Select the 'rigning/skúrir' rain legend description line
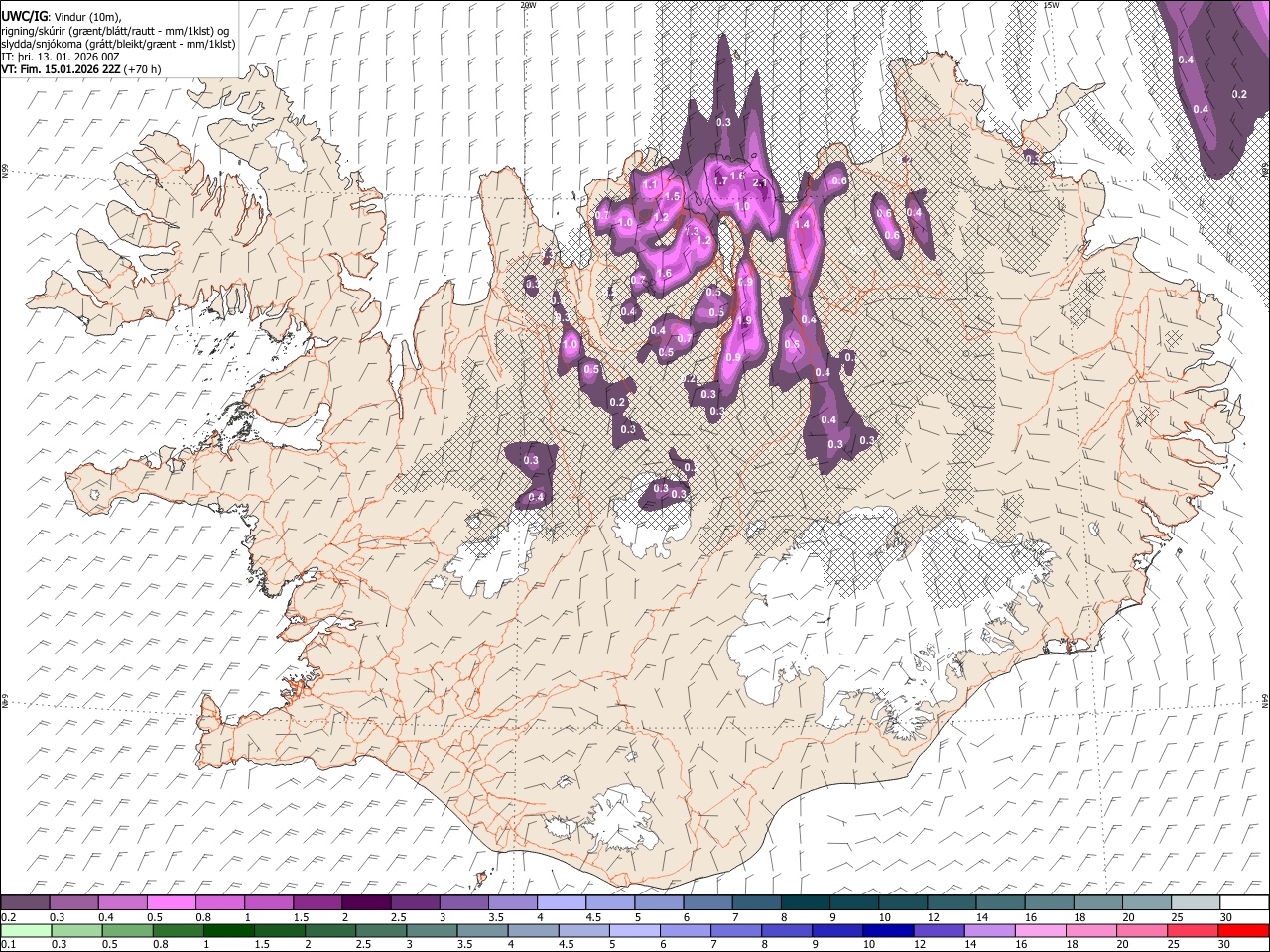 tap(117, 31)
